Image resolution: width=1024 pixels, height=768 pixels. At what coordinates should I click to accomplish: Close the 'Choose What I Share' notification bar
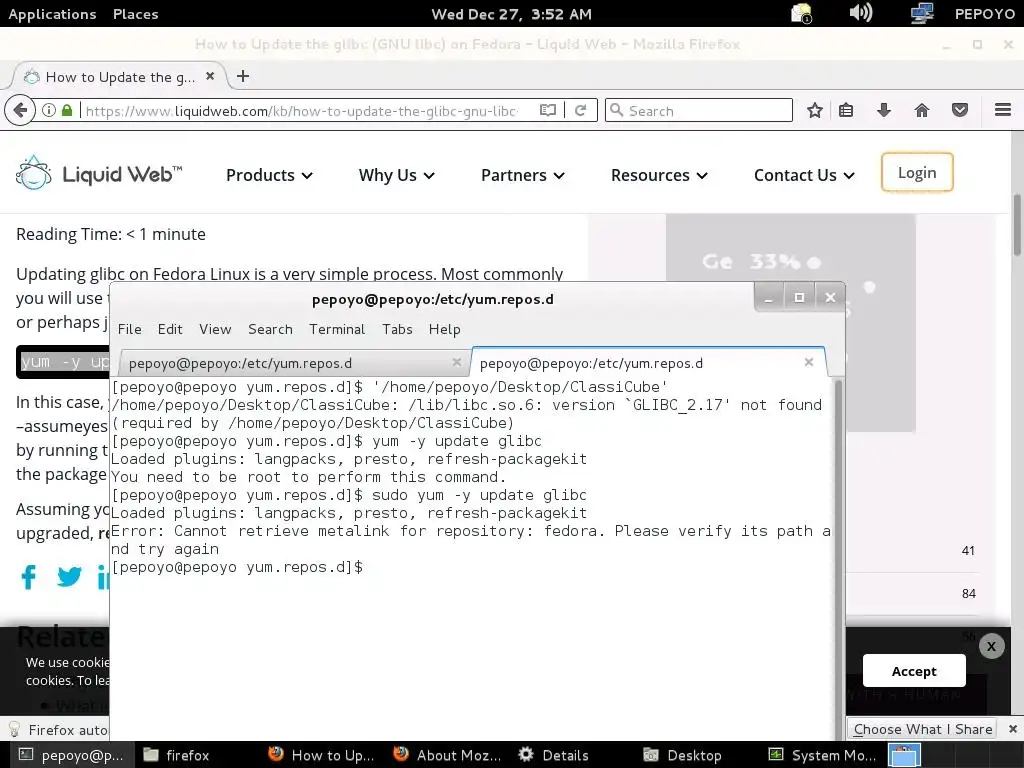click(1012, 729)
